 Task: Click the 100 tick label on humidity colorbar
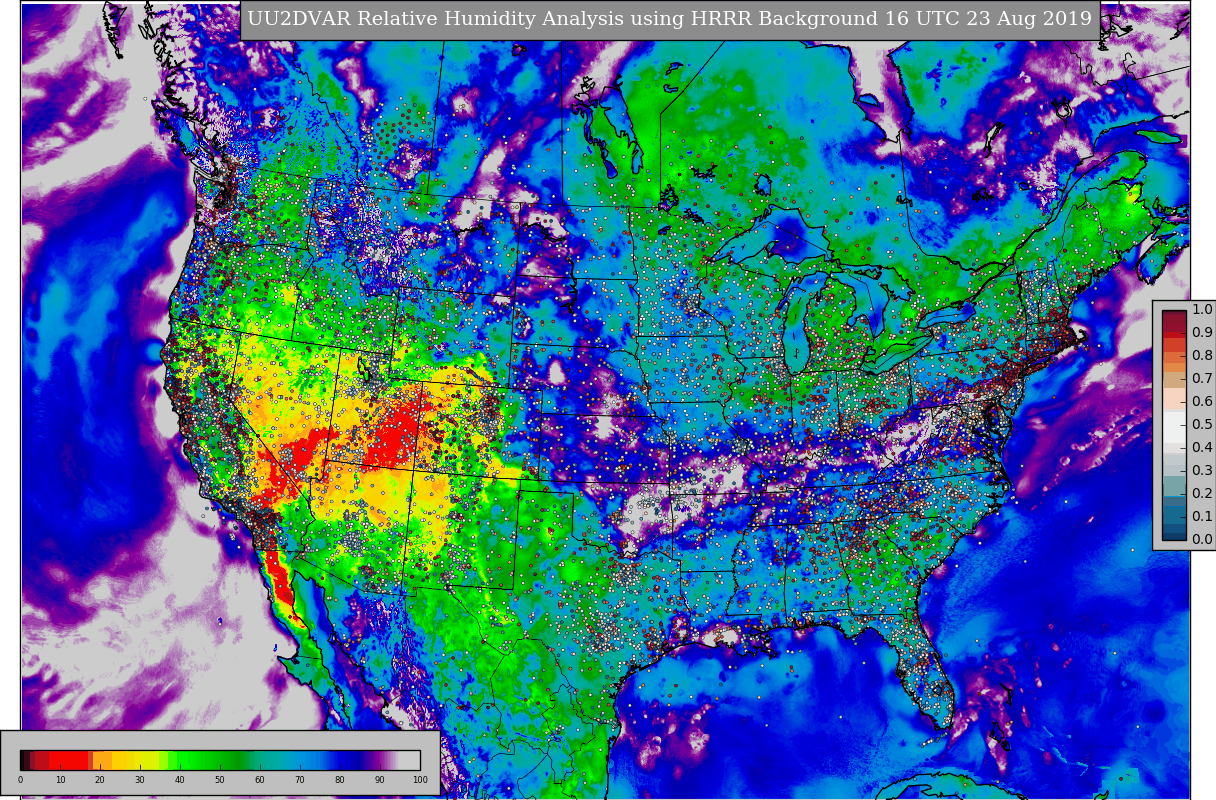point(420,780)
